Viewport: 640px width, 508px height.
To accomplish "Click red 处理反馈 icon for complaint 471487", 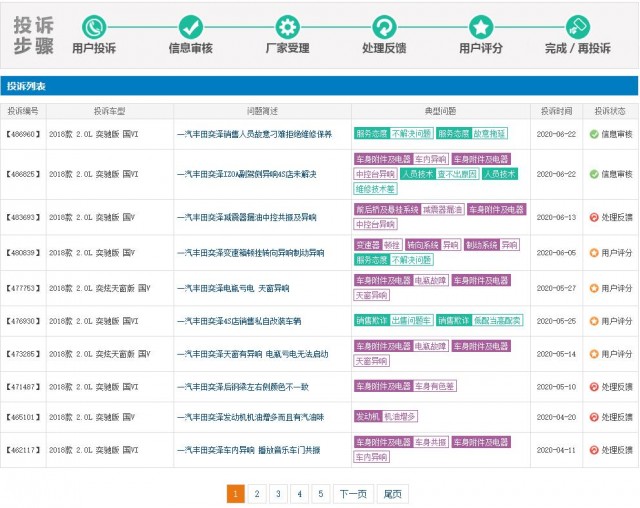I will coord(594,387).
